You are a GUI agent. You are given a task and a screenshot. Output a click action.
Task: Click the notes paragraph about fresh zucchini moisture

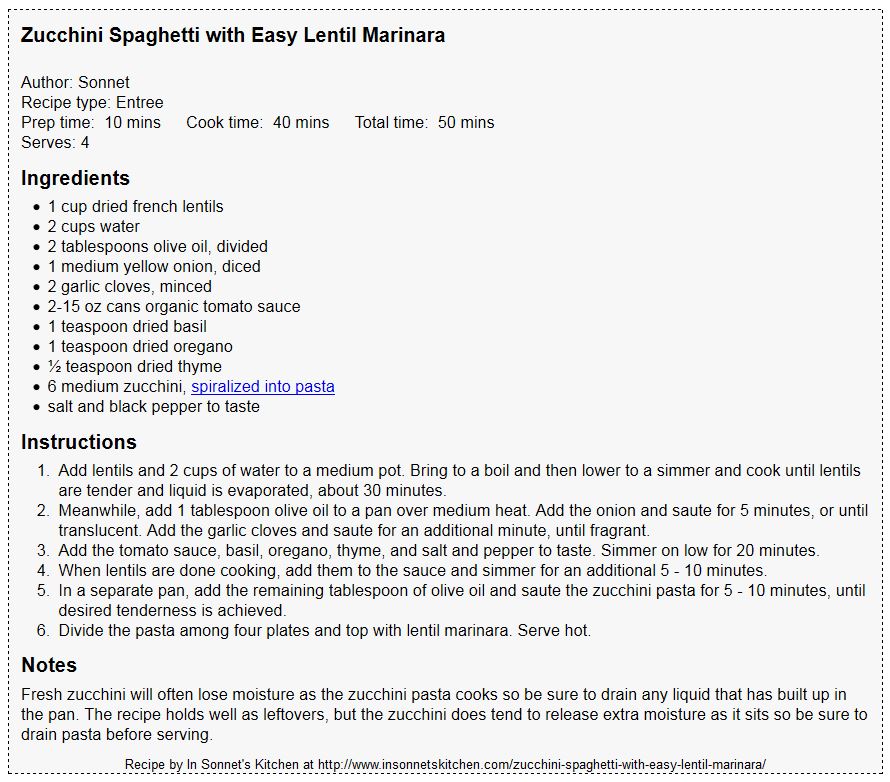tap(444, 714)
